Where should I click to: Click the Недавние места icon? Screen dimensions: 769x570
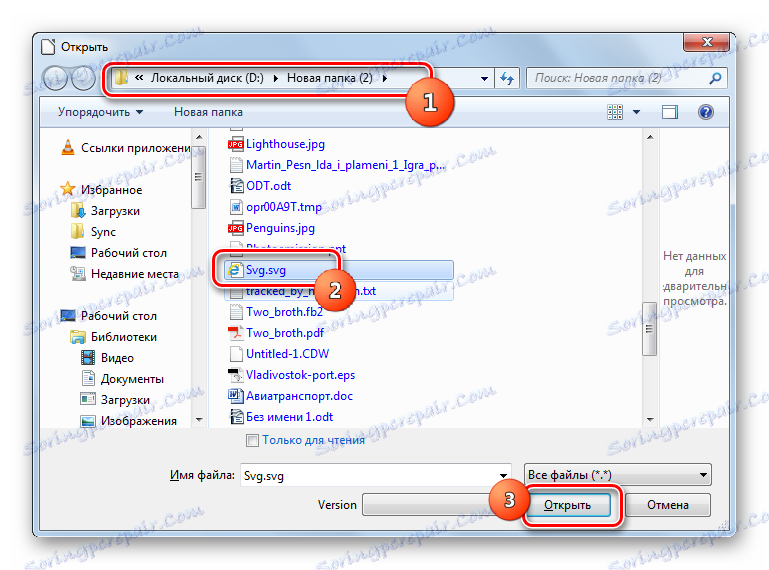tap(78, 274)
